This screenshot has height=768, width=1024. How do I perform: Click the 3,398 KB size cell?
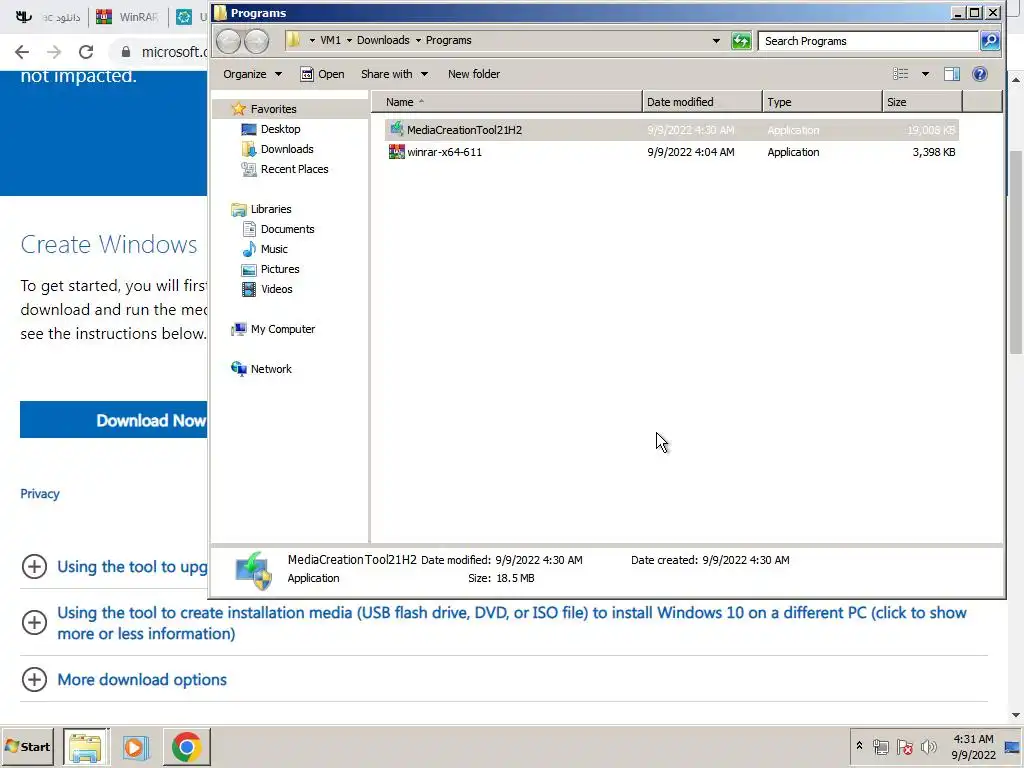[934, 152]
